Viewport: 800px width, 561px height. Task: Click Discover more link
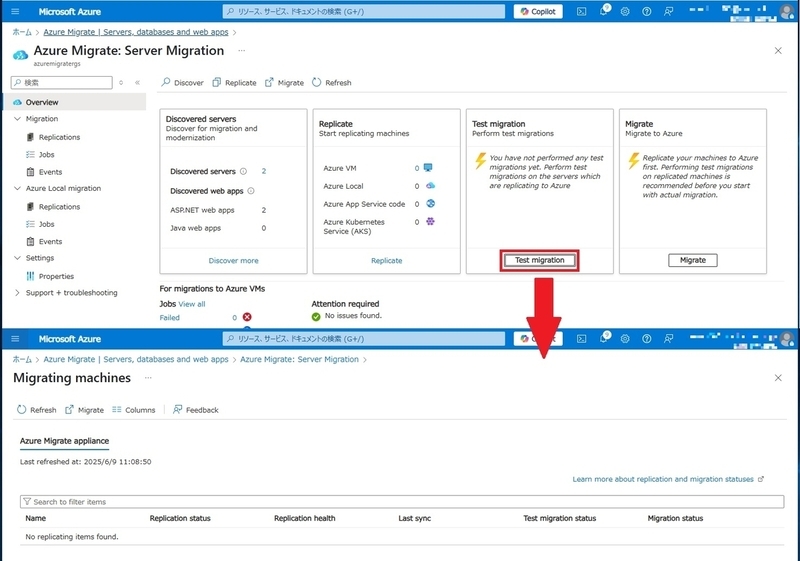coord(234,261)
